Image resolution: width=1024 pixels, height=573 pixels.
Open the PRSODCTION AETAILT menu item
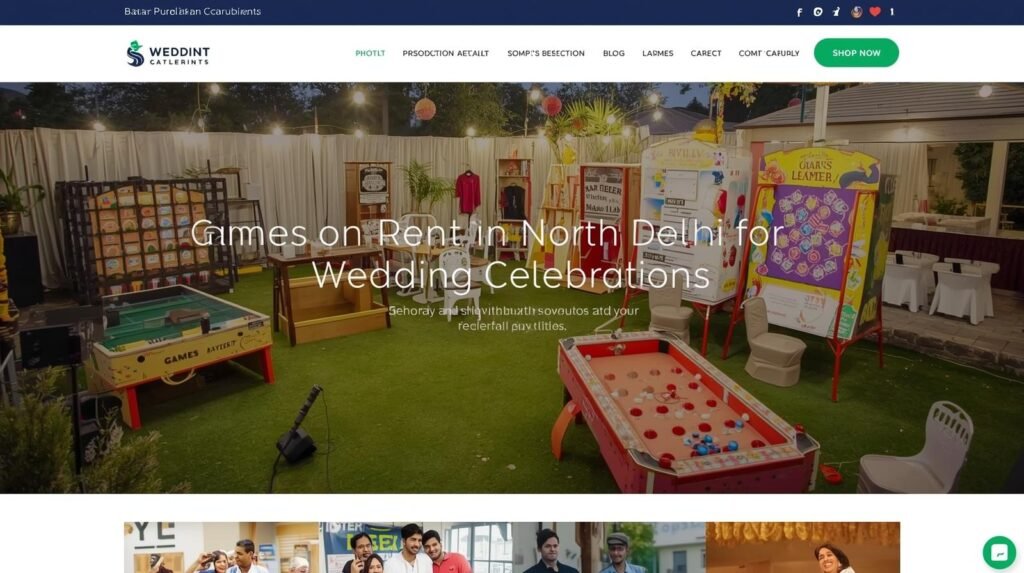(445, 54)
